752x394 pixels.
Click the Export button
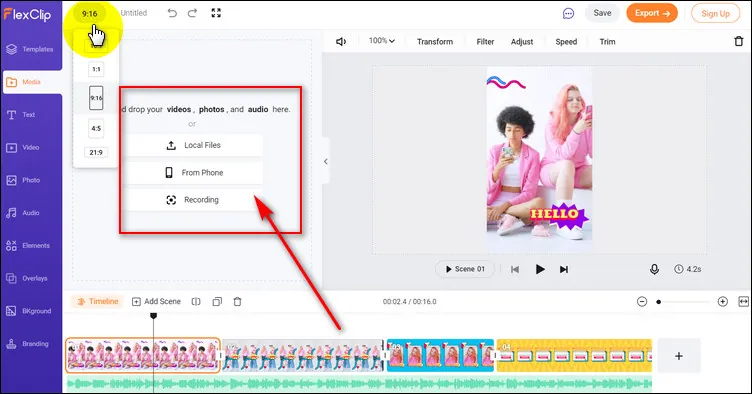(652, 13)
